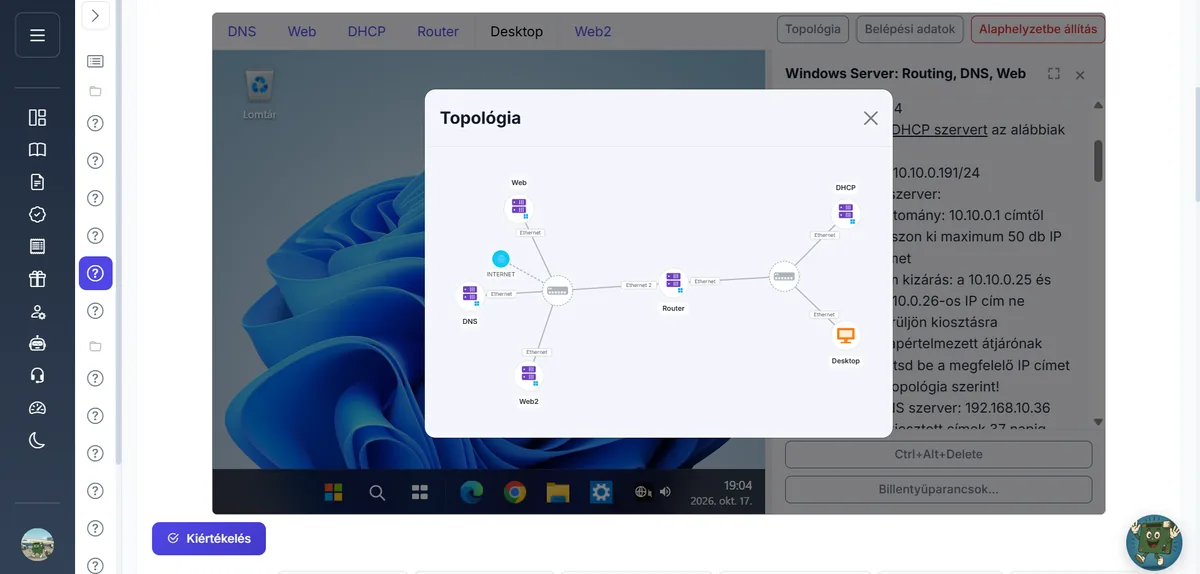Click the Web2 server node in the topology
Image resolution: width=1200 pixels, height=574 pixels.
pos(529,375)
